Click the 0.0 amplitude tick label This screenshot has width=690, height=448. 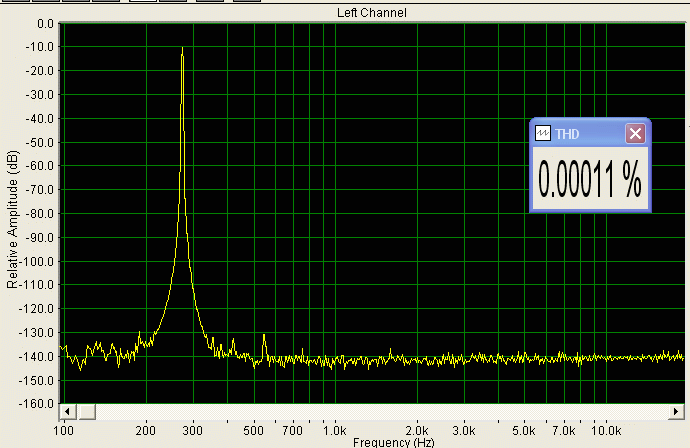(45, 23)
